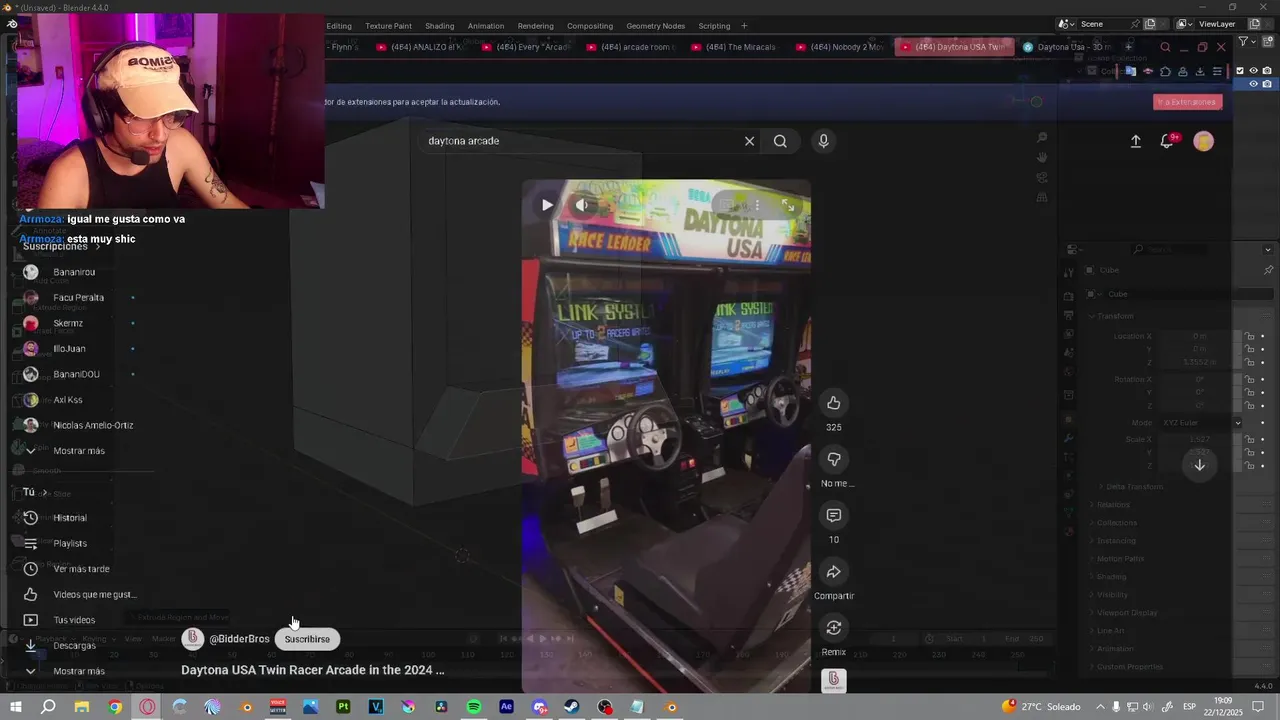Open Ver más tarde list
1280x720 pixels.
[x=81, y=569]
